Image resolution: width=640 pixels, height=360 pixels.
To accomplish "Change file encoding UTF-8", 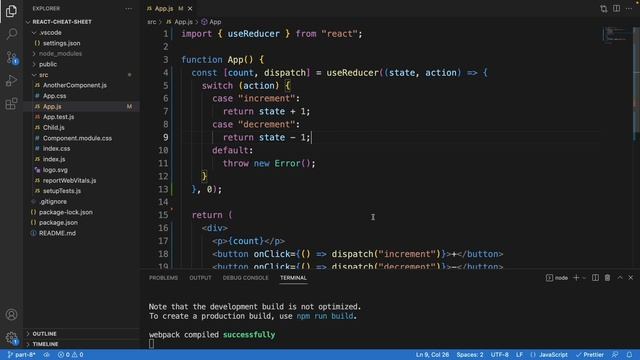I will (x=500, y=355).
